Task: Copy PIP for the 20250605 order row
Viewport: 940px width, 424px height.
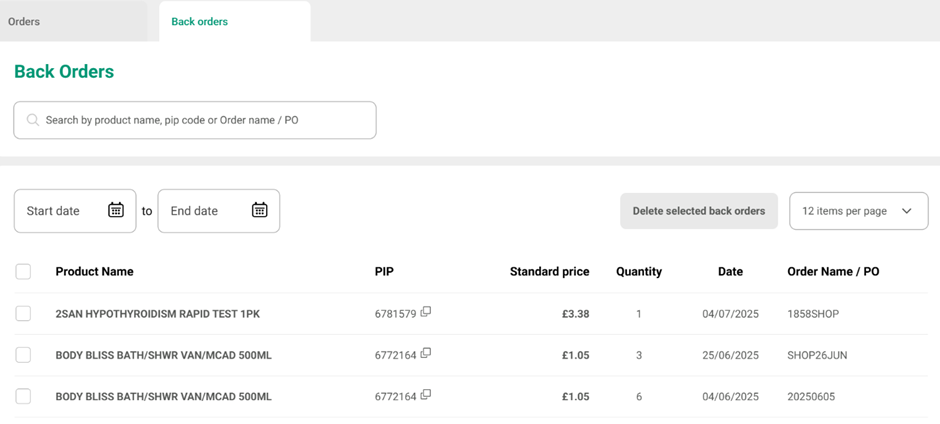Action: pyautogui.click(x=426, y=395)
